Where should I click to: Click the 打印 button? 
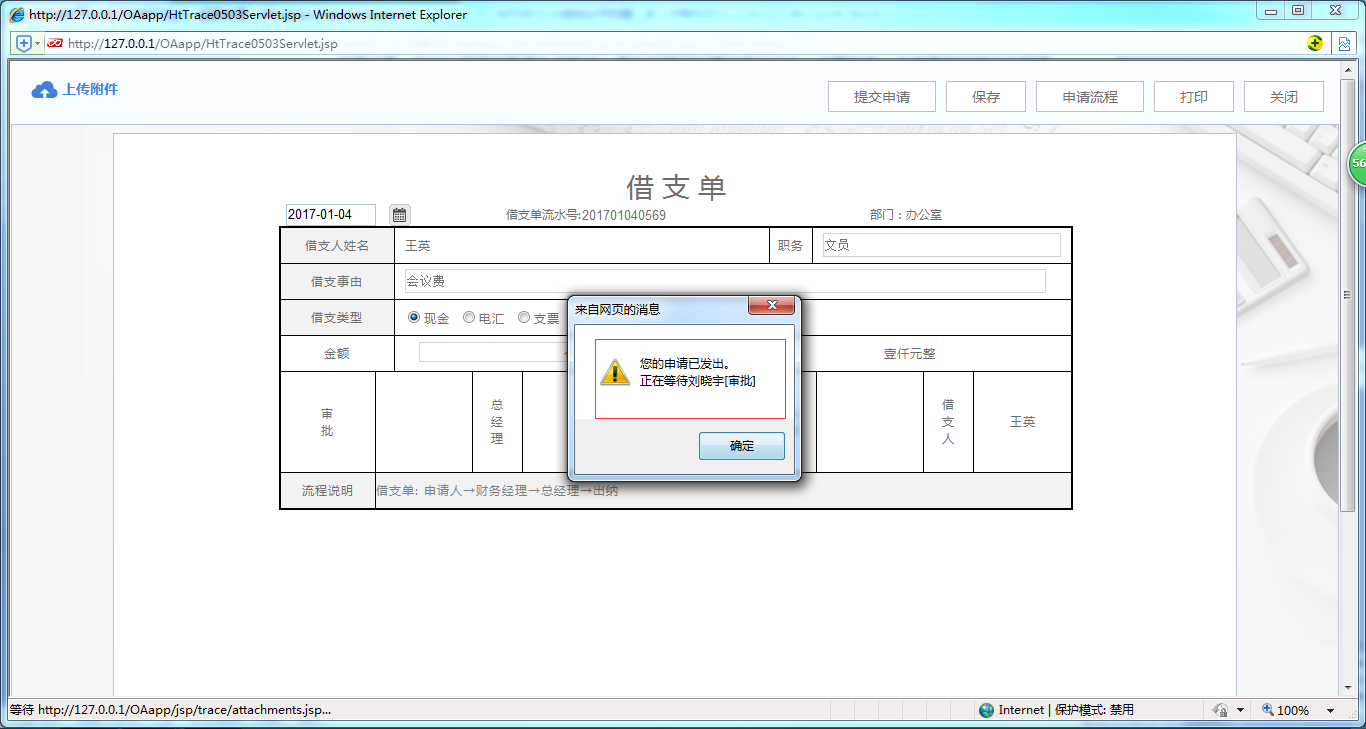(1194, 97)
